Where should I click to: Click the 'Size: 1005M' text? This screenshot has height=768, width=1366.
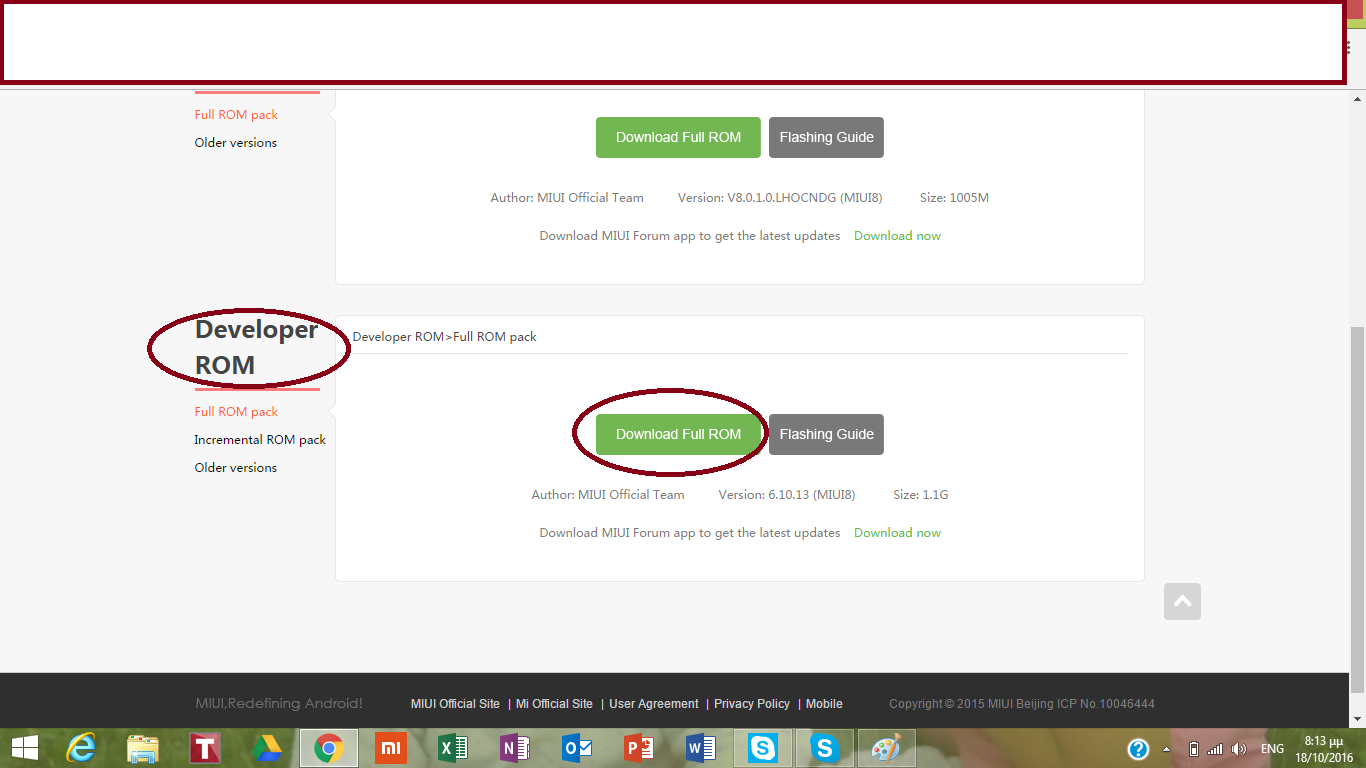[x=954, y=198]
